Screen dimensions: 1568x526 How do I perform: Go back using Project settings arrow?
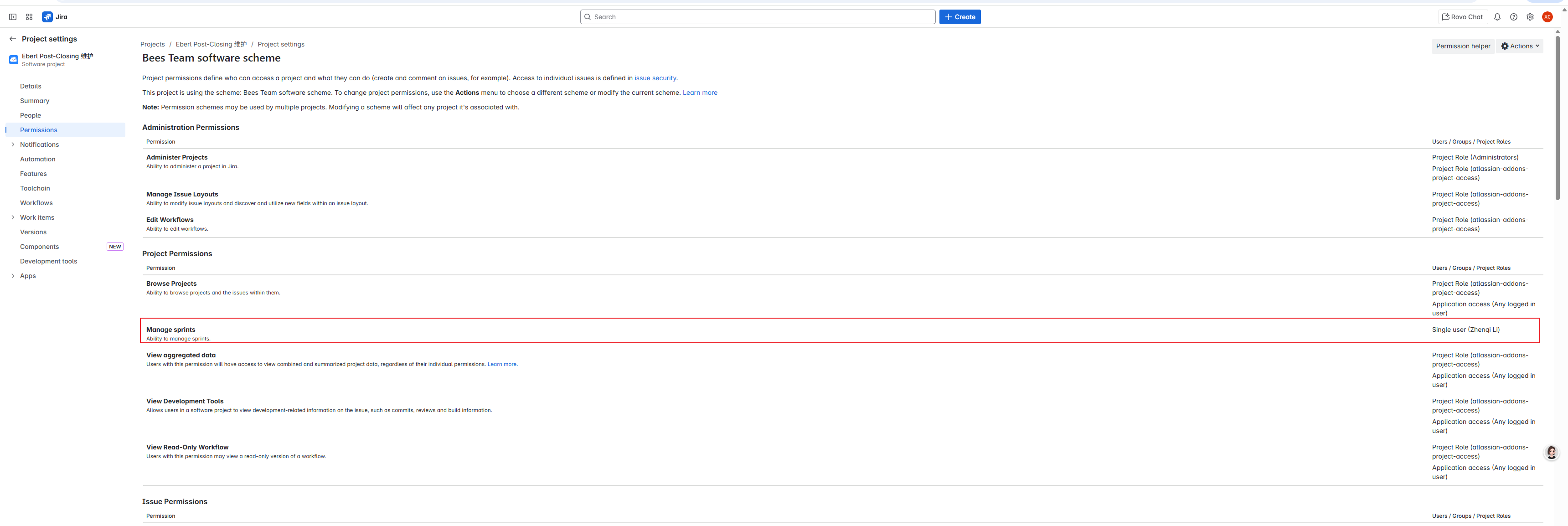13,39
